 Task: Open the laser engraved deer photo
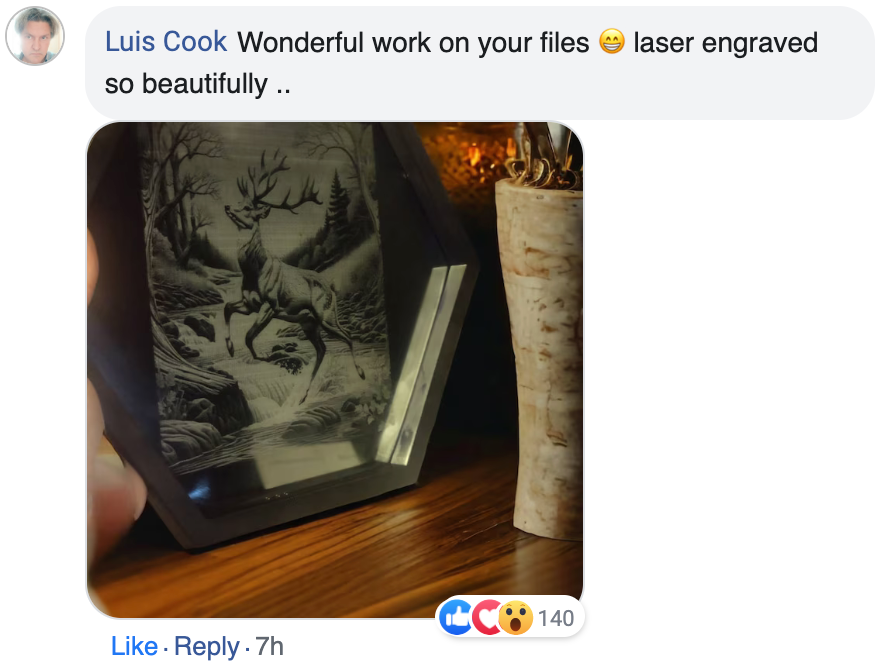point(335,370)
